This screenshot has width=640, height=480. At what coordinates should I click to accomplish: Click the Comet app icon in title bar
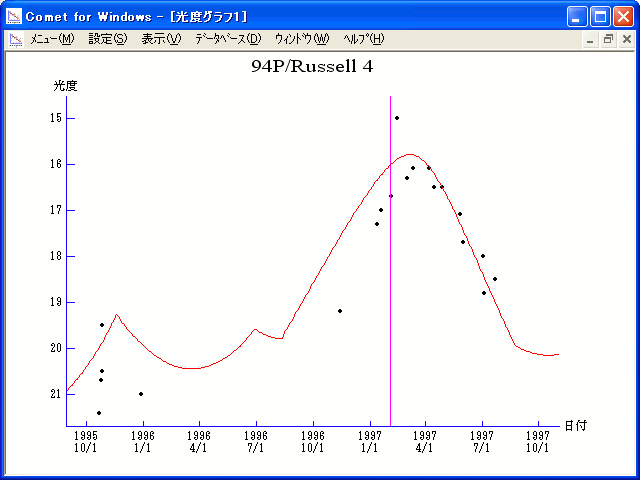click(x=14, y=17)
